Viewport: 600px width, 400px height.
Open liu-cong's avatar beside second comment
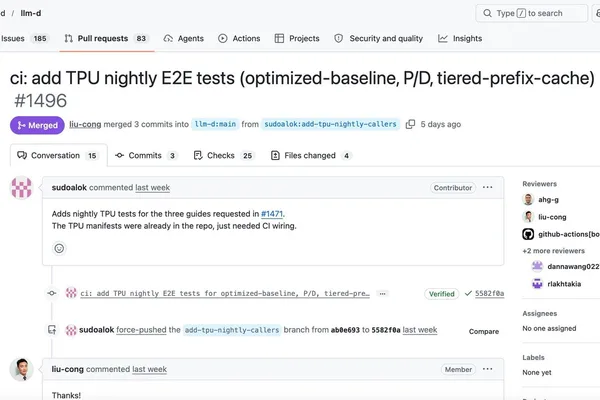pos(21,370)
